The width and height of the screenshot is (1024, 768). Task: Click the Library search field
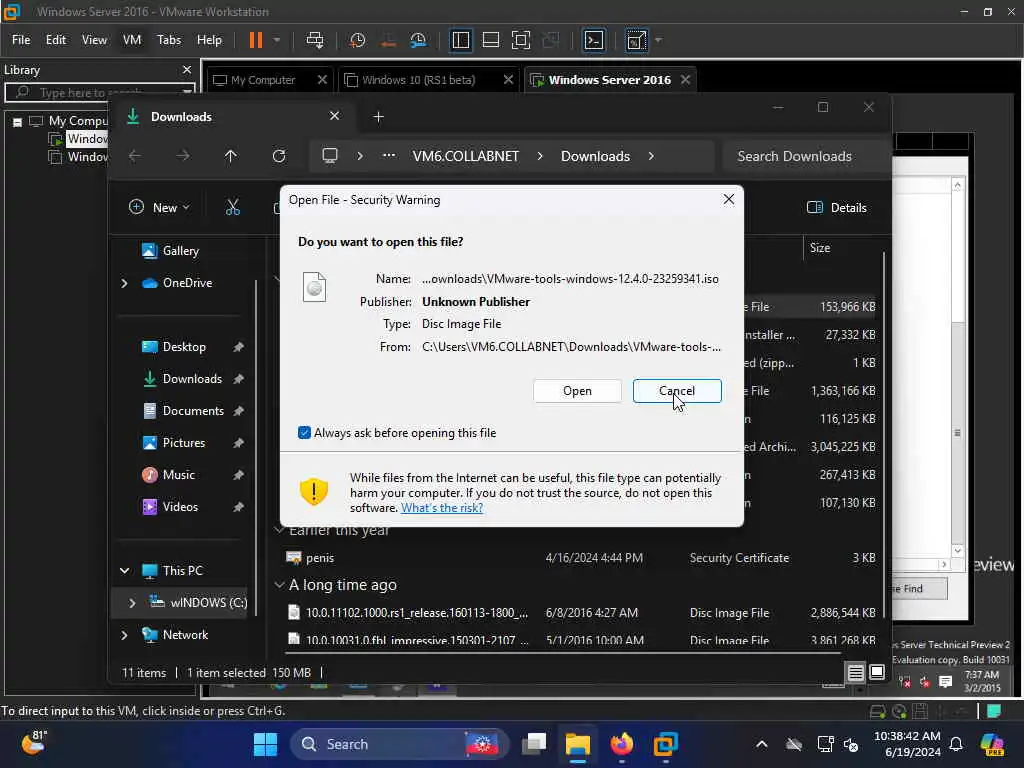pyautogui.click(x=98, y=92)
